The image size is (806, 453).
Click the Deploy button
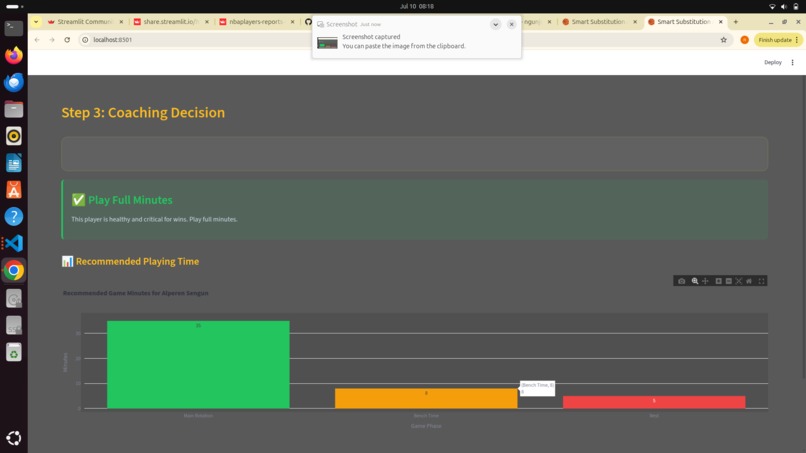773,62
